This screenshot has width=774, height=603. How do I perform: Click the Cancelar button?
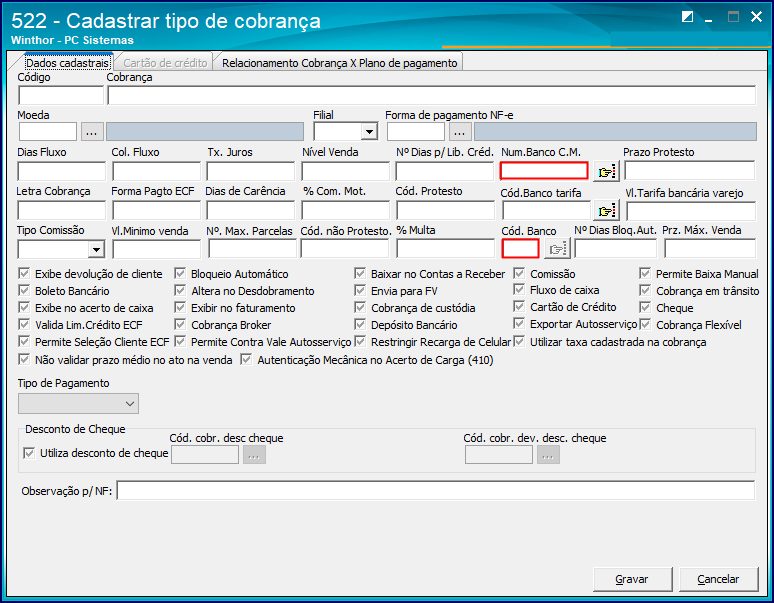pyautogui.click(x=718, y=579)
